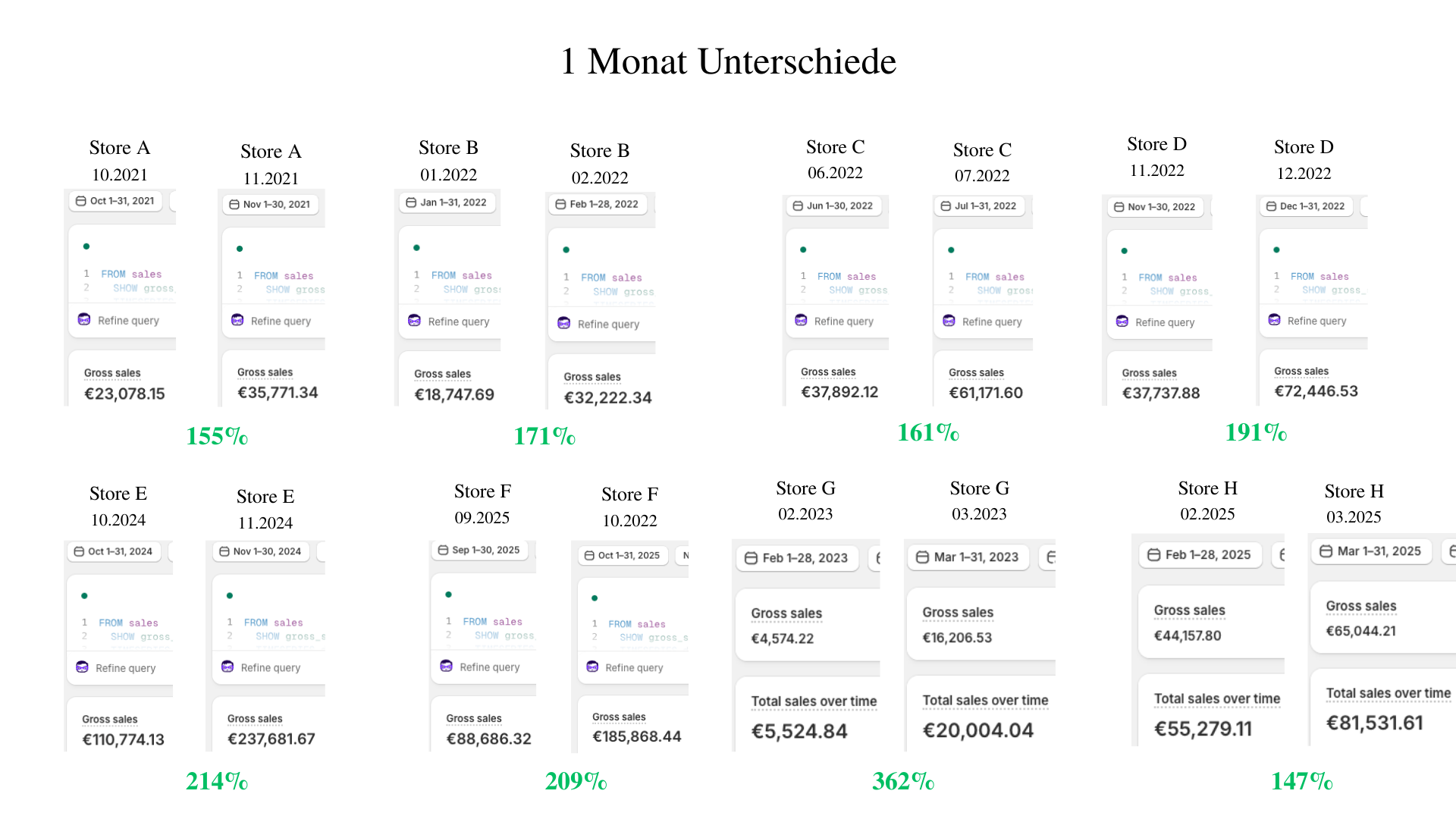Click Total sales over time label €5,524.84

pos(814,701)
